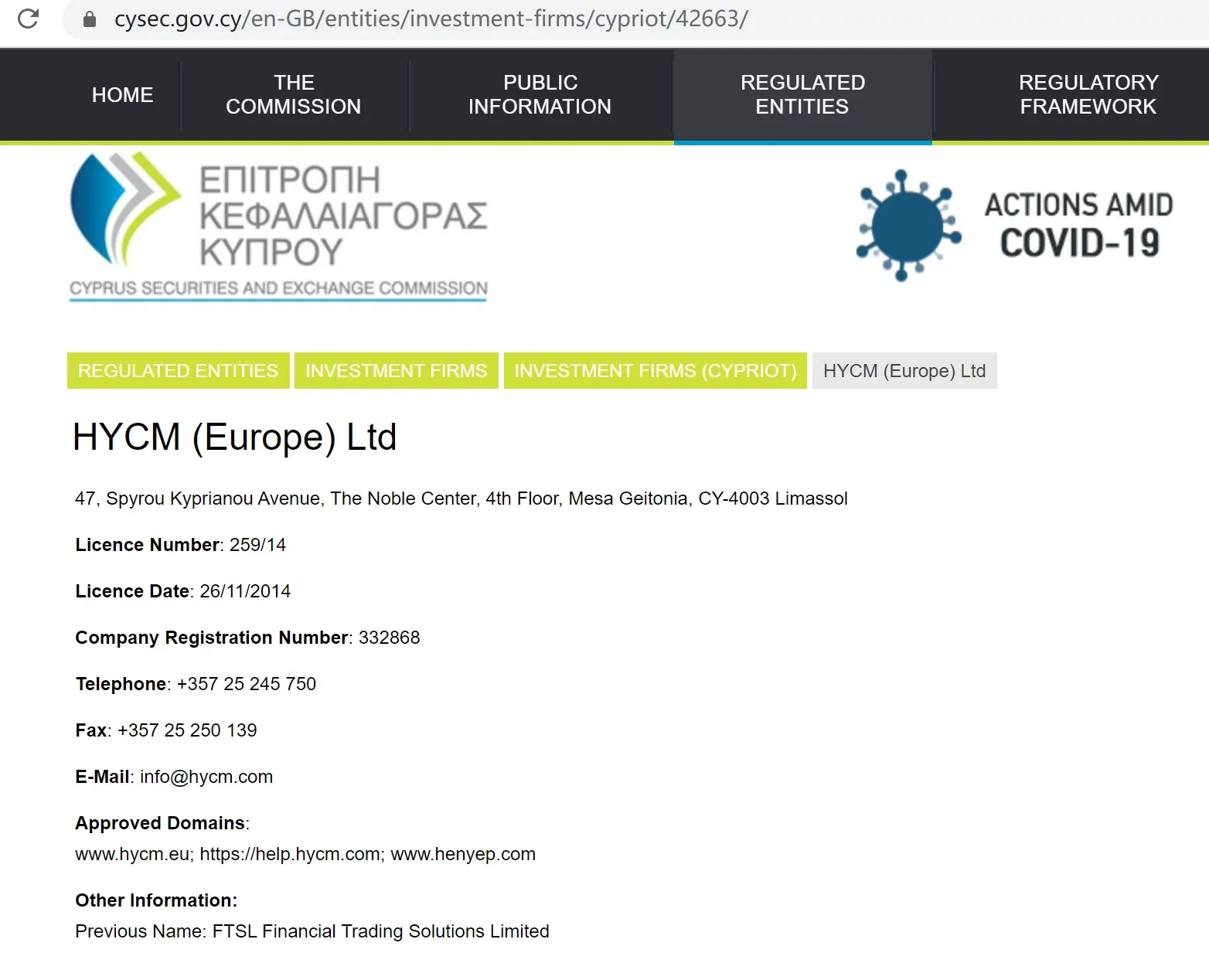Open THE COMMISSION menu
This screenshot has height=980, width=1209.
coord(294,94)
